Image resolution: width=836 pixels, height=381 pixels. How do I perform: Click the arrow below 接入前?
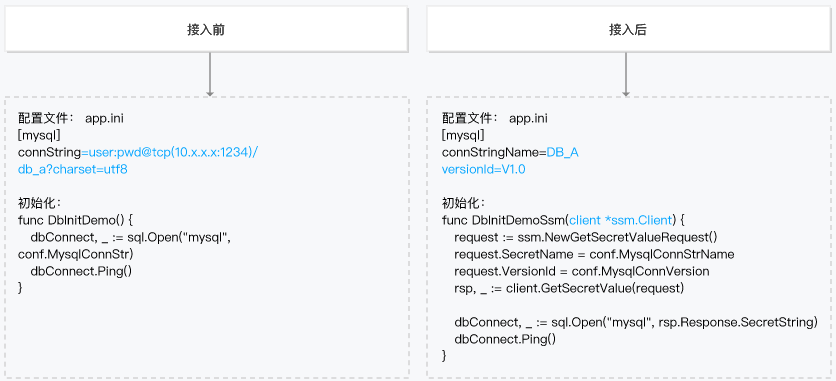pos(210,74)
